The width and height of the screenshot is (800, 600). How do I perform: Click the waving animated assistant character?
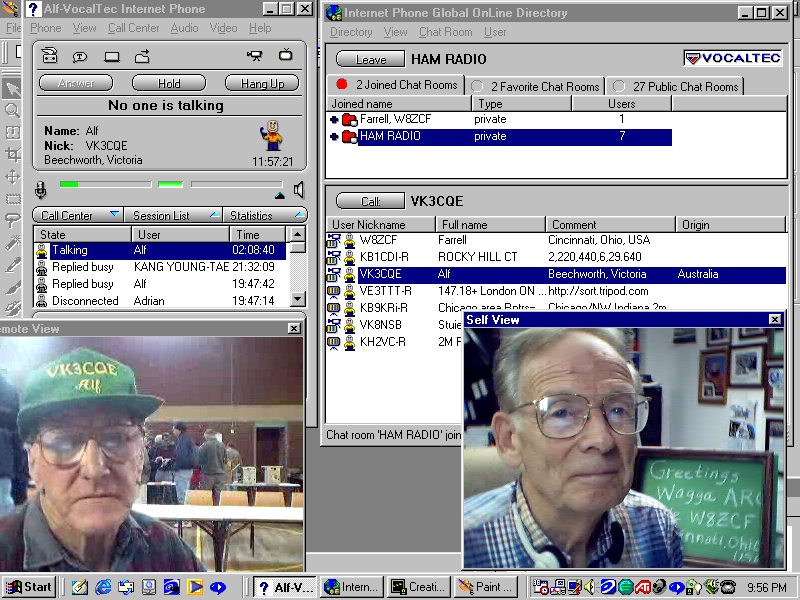click(271, 135)
